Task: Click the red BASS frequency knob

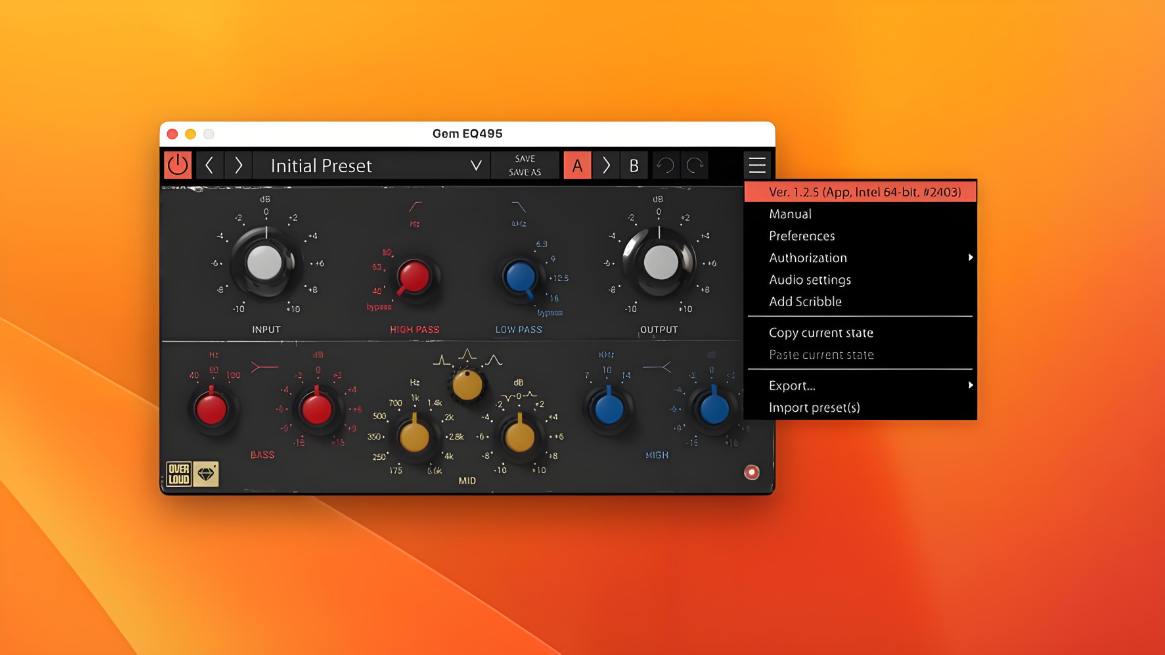Action: click(211, 408)
